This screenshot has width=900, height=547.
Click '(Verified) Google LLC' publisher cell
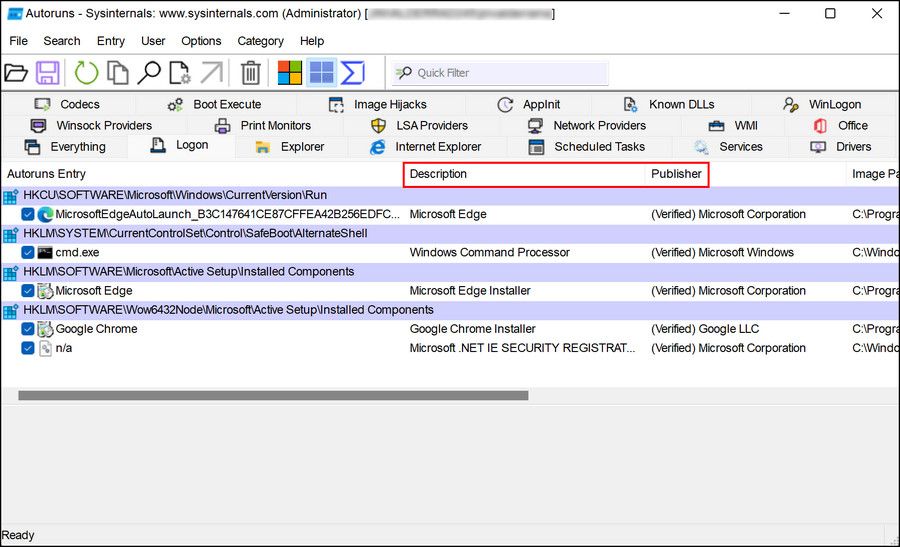[705, 329]
